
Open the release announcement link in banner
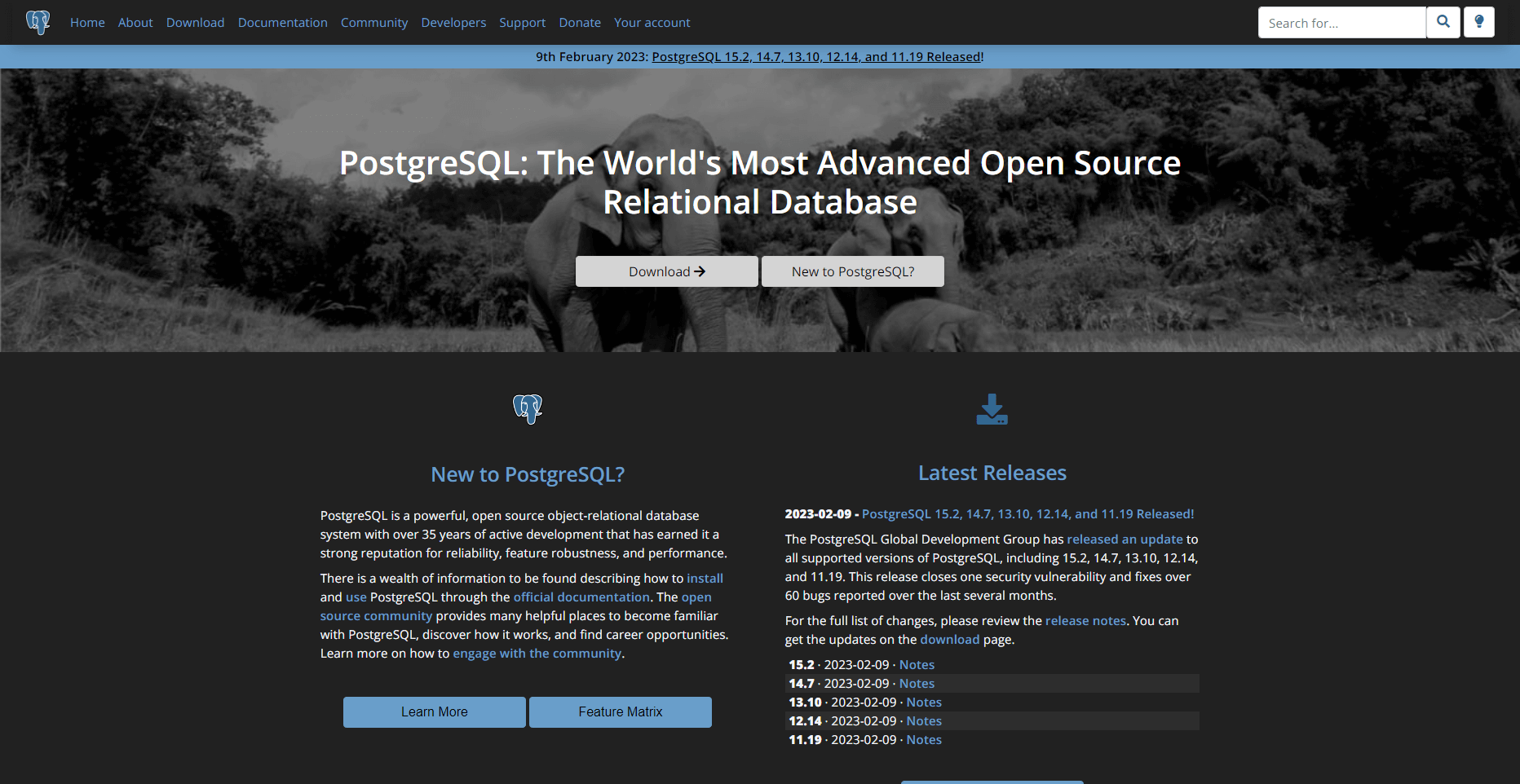coord(816,57)
